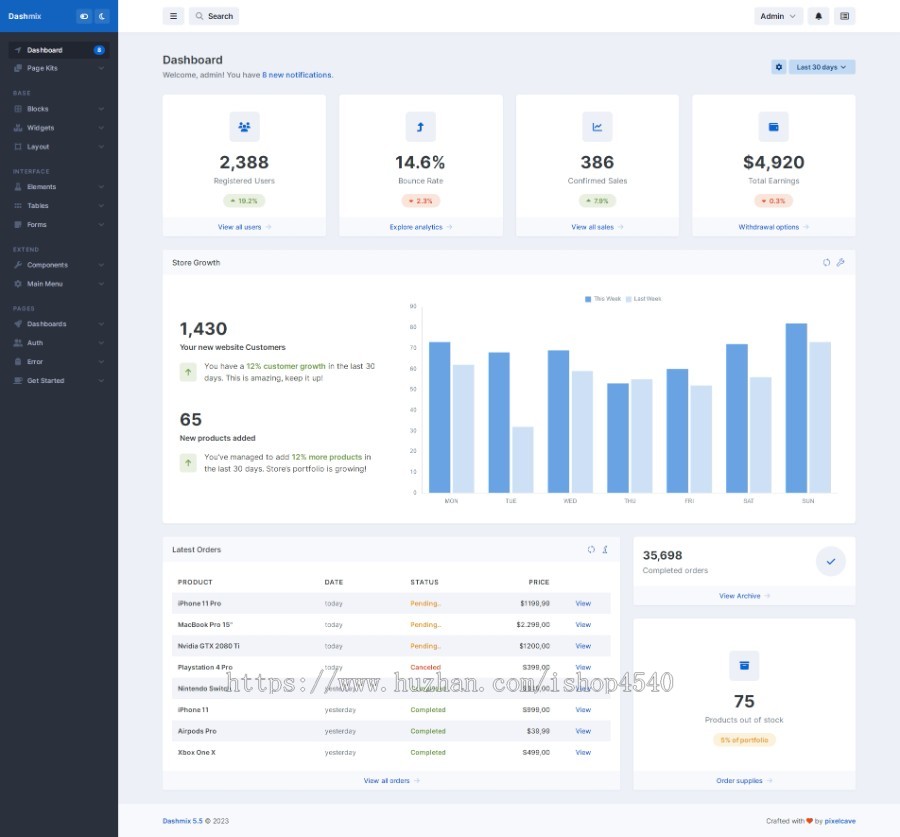
Task: View the Nvidia GTX 2080 Ti order
Action: click(x=583, y=646)
